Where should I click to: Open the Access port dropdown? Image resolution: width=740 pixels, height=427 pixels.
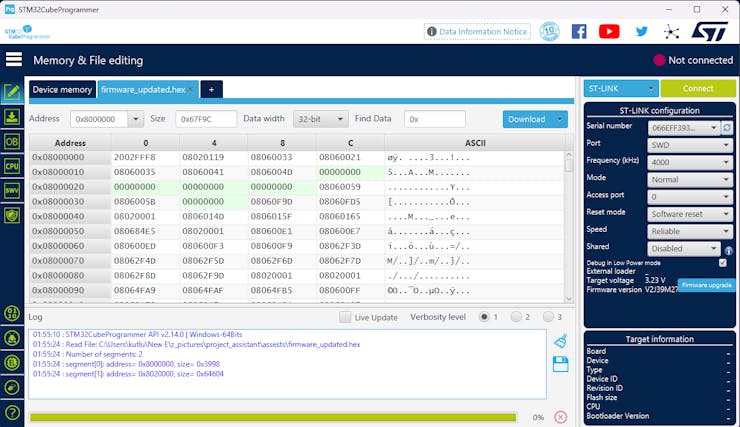(x=690, y=197)
